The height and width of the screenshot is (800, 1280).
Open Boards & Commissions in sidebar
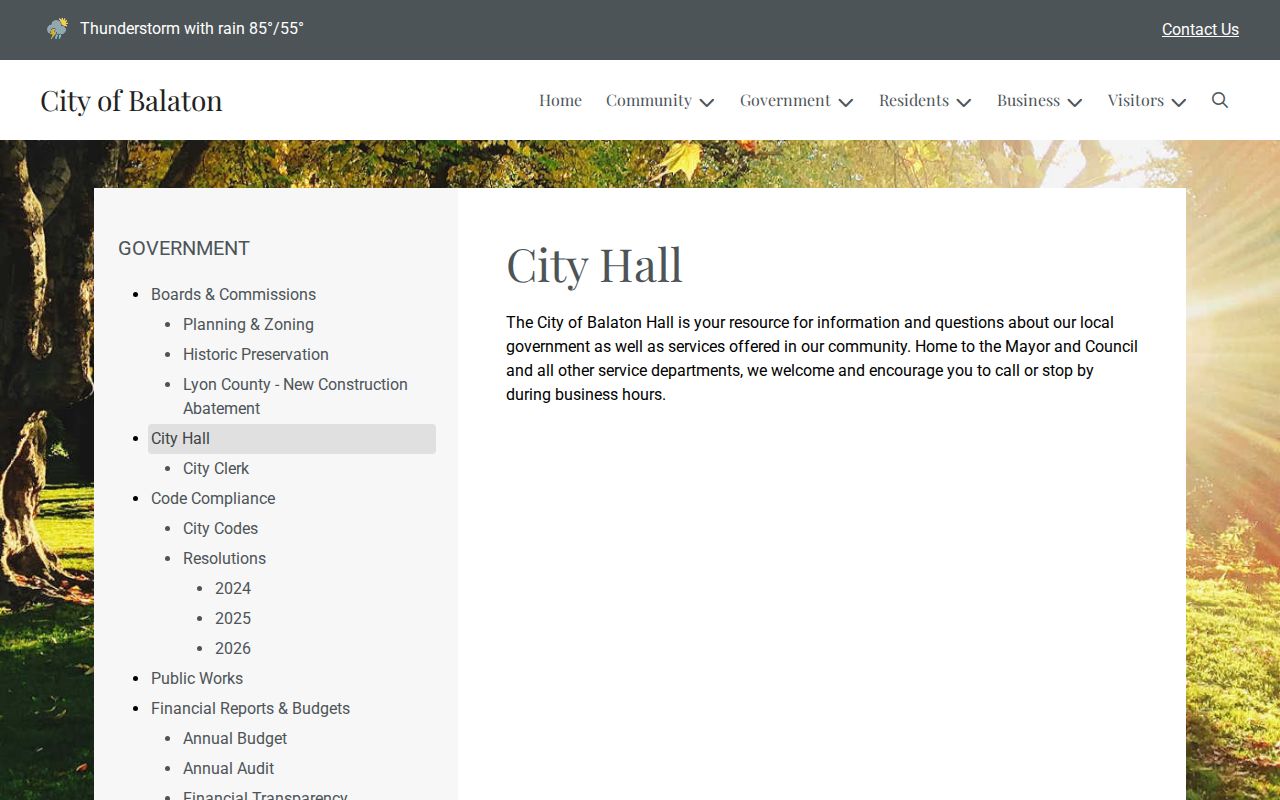click(233, 294)
